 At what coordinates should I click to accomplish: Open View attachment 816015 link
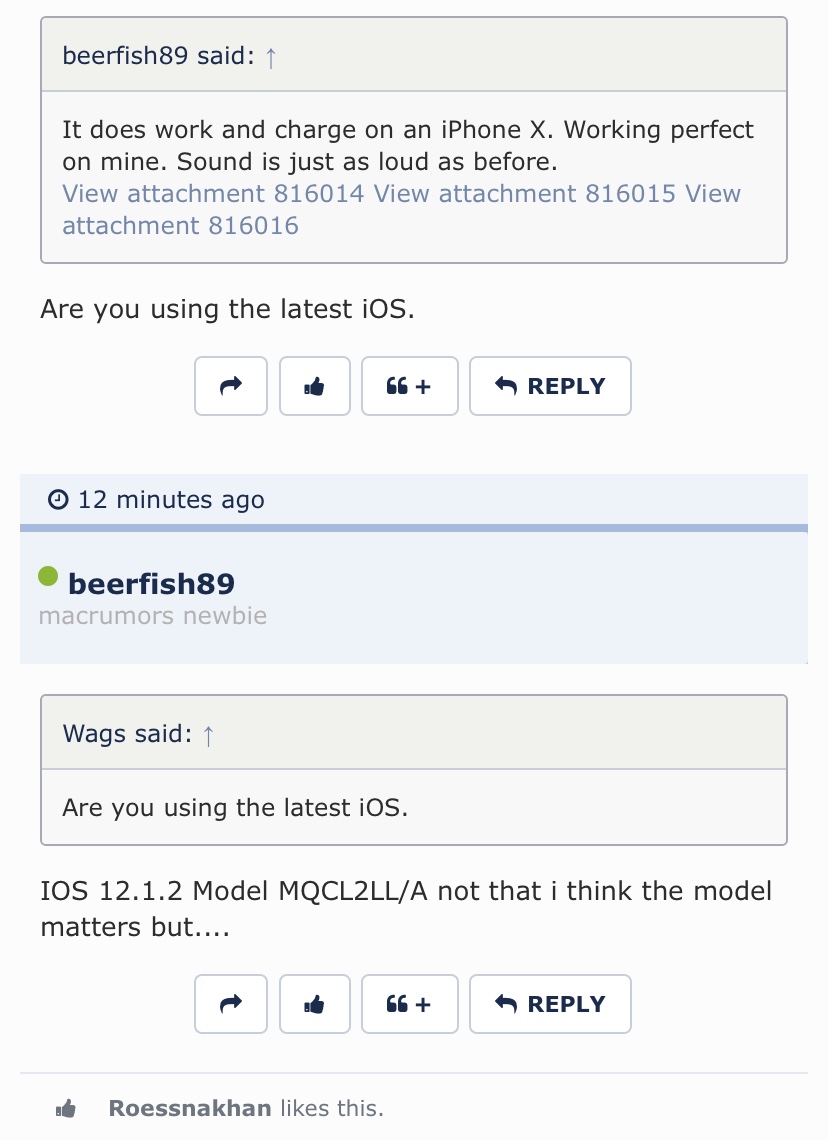pyautogui.click(x=525, y=193)
